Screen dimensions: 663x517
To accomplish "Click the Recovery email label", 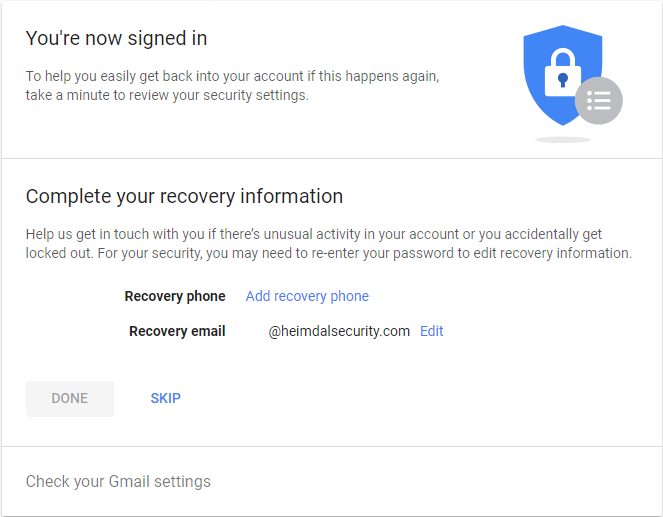I will (177, 331).
